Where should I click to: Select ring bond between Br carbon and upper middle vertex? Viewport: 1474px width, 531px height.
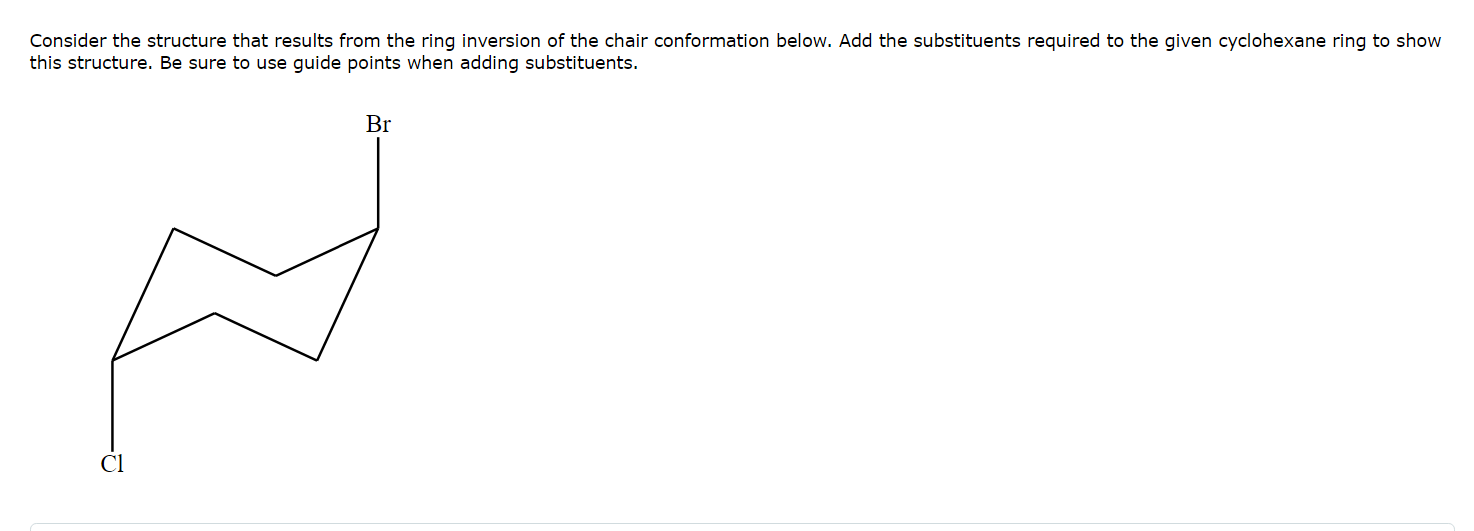click(327, 252)
